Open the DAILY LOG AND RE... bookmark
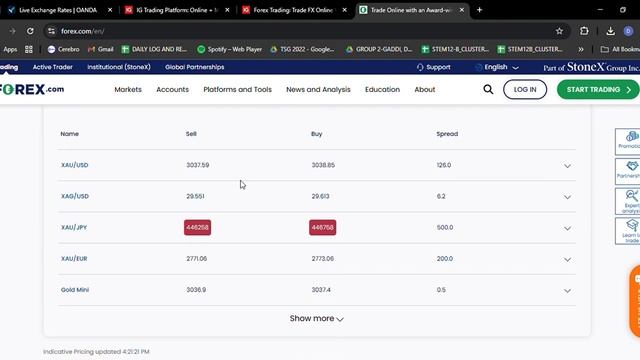Viewport: 640px width, 360px height. (x=154, y=49)
